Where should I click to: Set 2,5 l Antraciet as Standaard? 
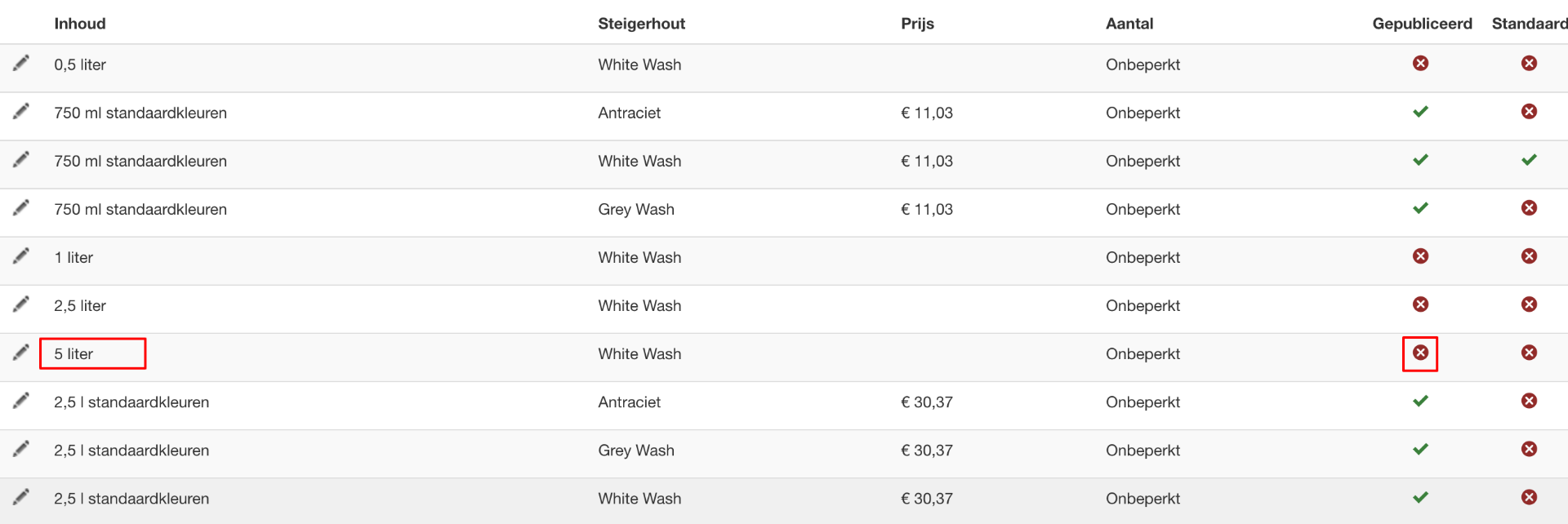coord(1530,401)
